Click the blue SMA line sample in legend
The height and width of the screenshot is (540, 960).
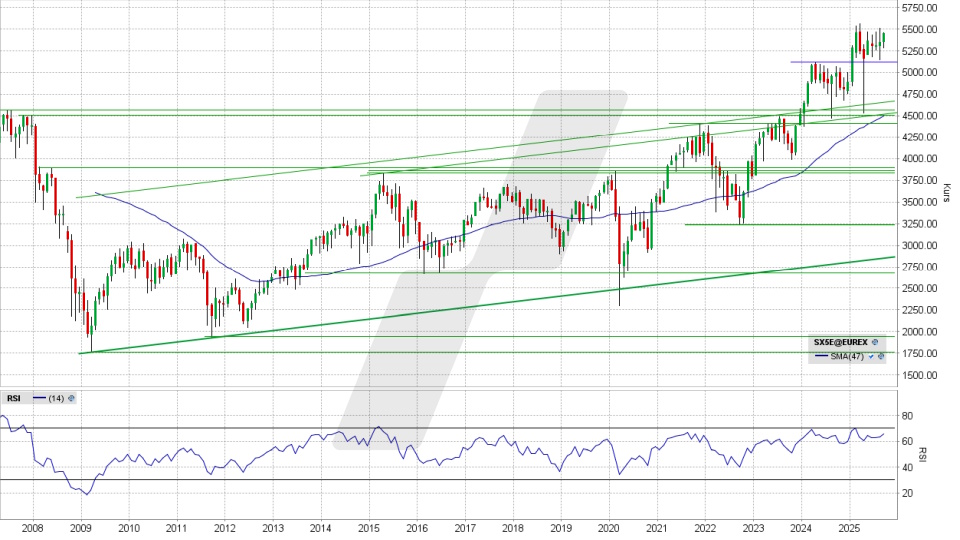point(823,356)
